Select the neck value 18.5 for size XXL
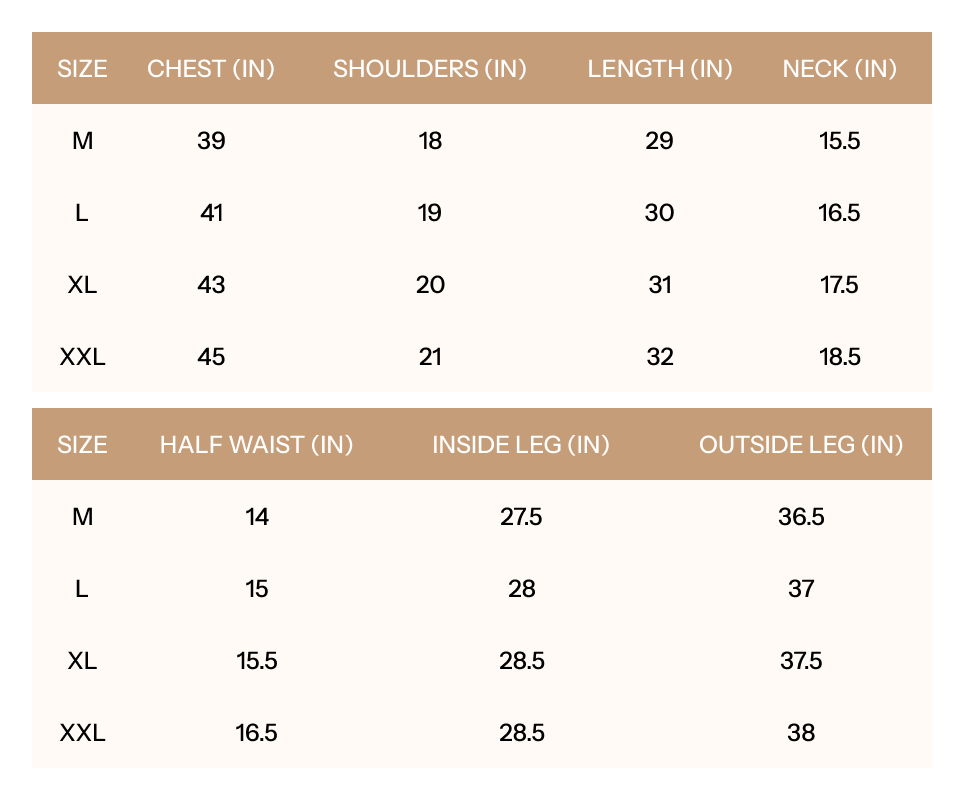The image size is (964, 800). point(839,357)
